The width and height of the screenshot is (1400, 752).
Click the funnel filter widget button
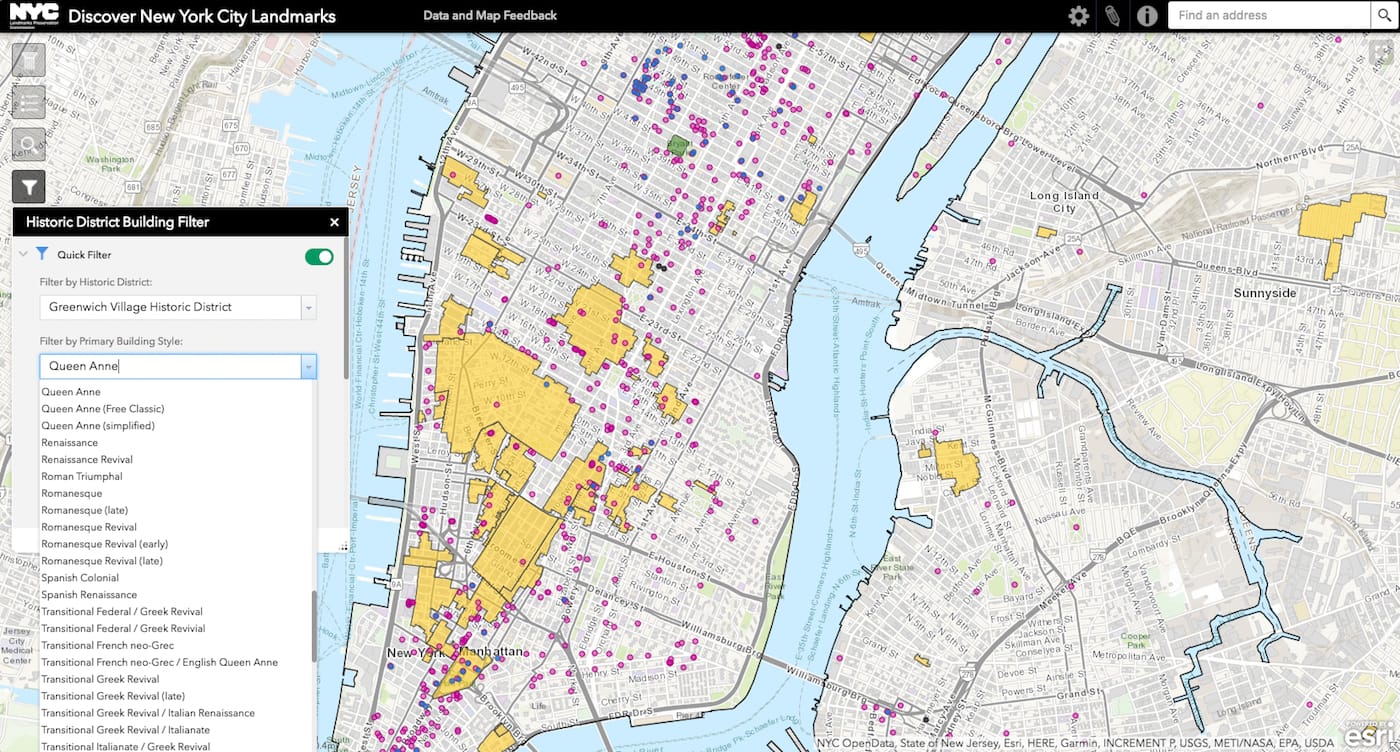29,187
